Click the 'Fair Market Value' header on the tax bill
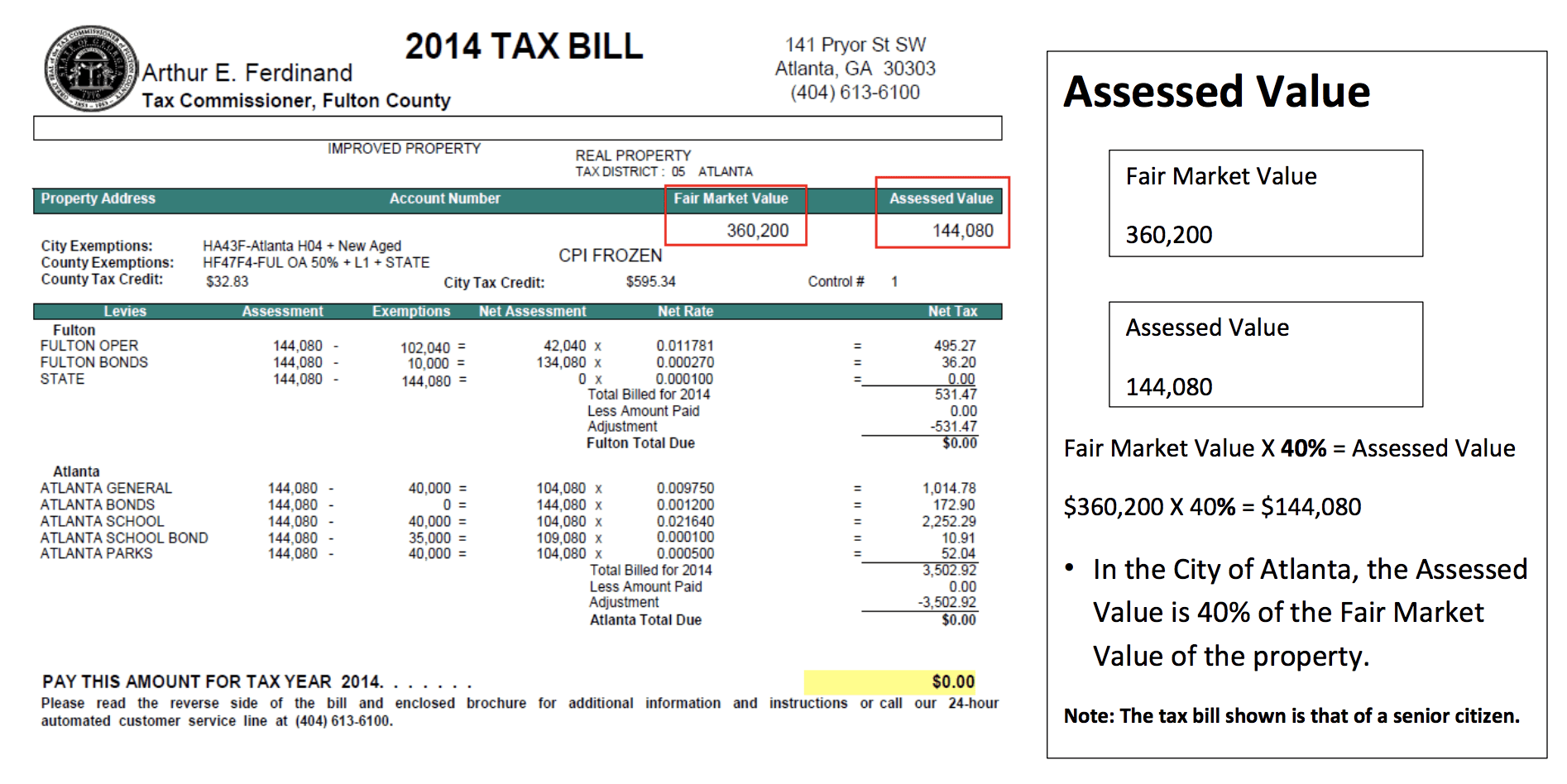 click(x=731, y=198)
